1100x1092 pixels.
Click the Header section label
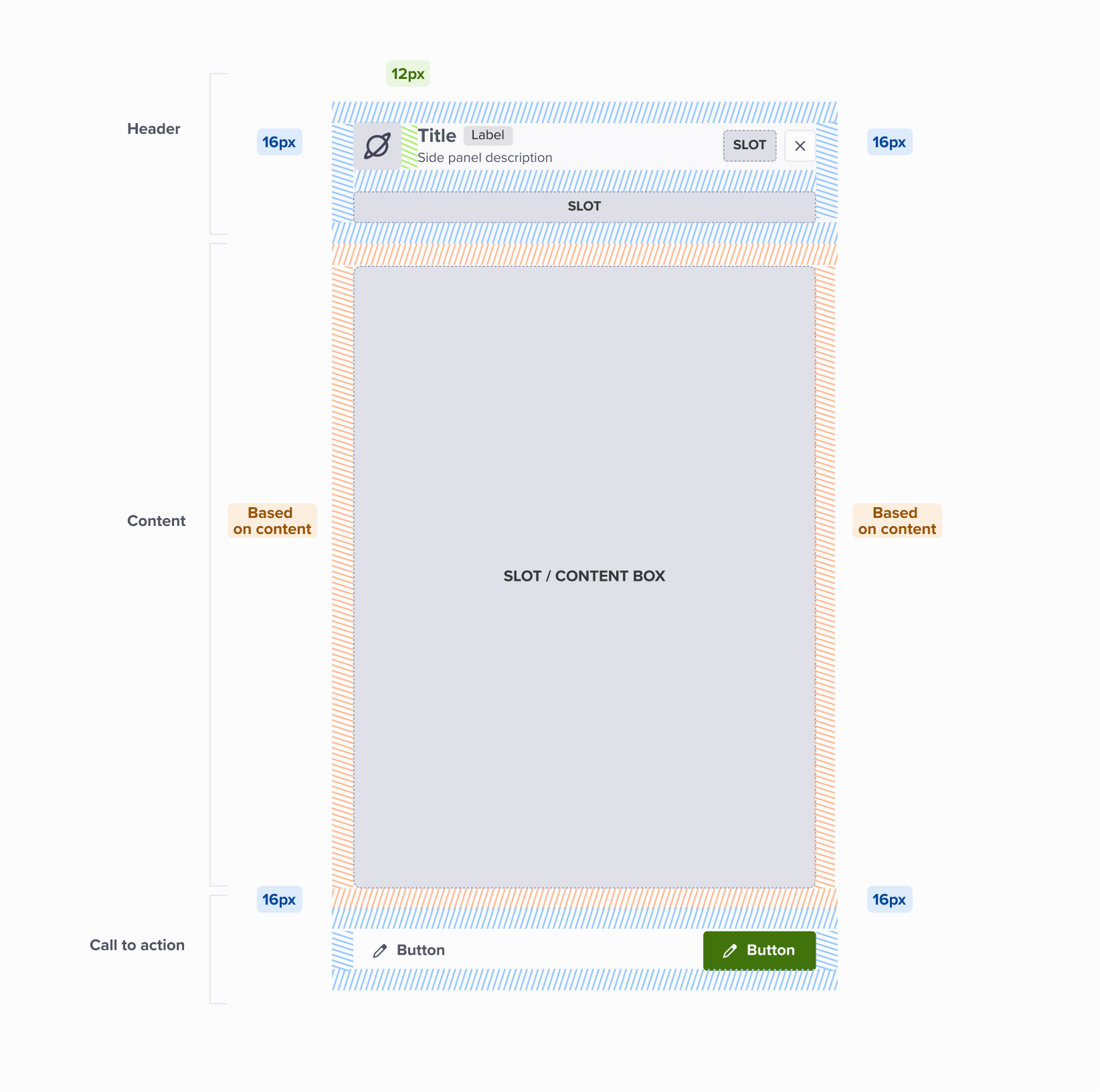point(154,128)
